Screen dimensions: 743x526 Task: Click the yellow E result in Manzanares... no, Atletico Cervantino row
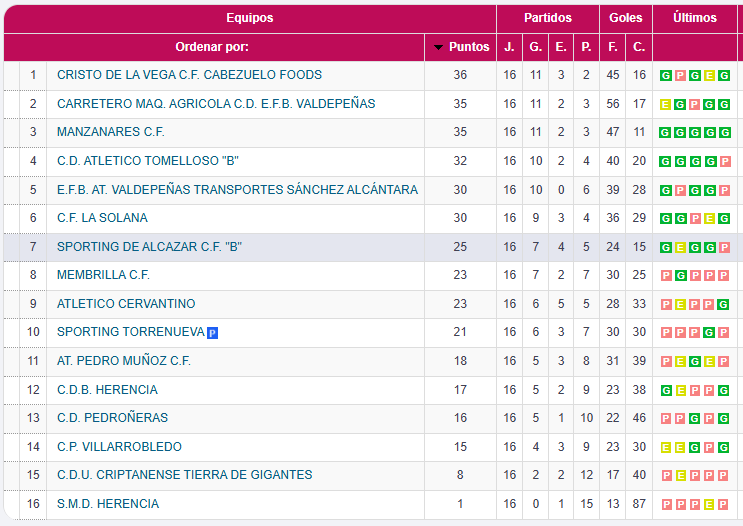click(680, 305)
